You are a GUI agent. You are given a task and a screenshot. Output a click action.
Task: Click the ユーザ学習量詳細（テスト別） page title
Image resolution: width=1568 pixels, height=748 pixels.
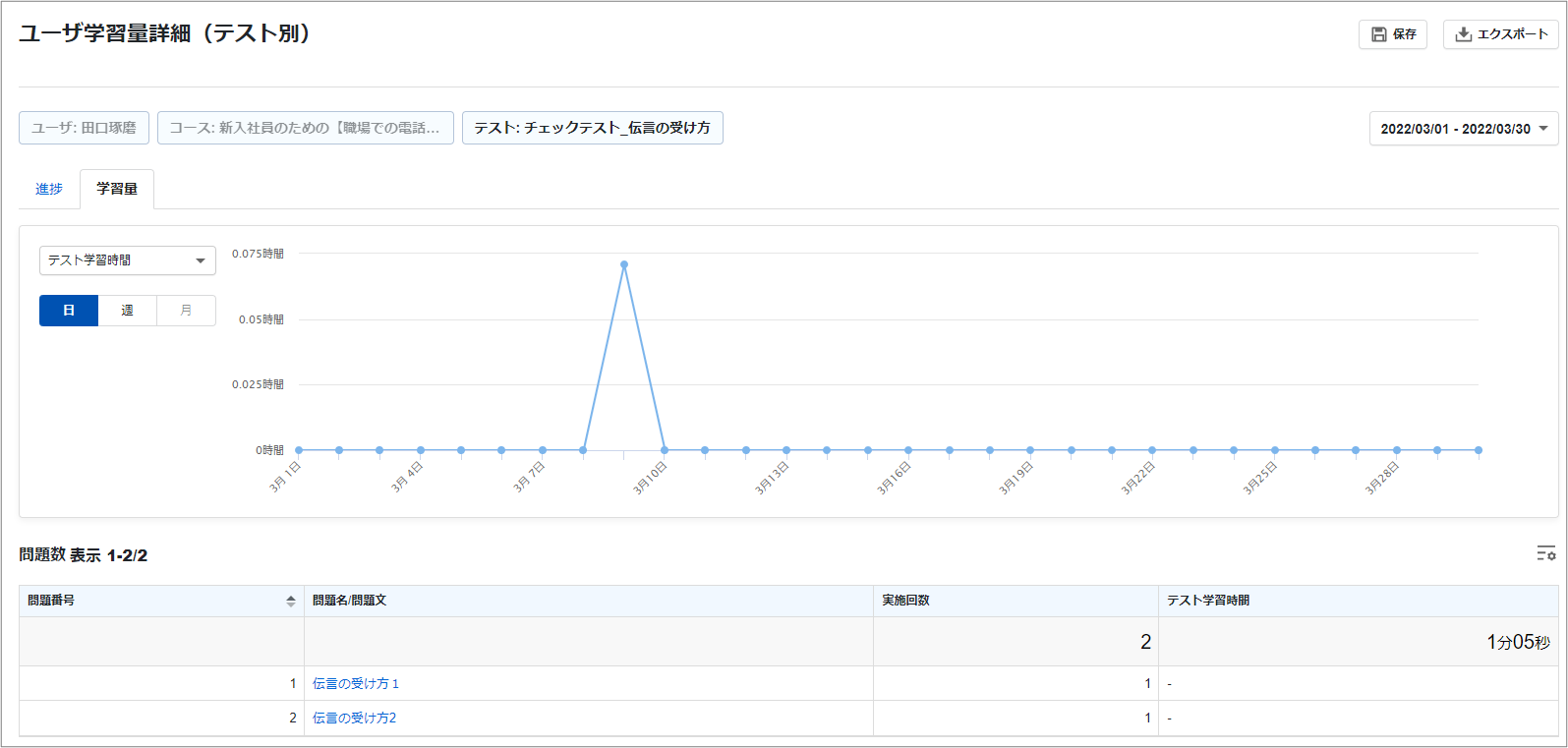[x=167, y=33]
